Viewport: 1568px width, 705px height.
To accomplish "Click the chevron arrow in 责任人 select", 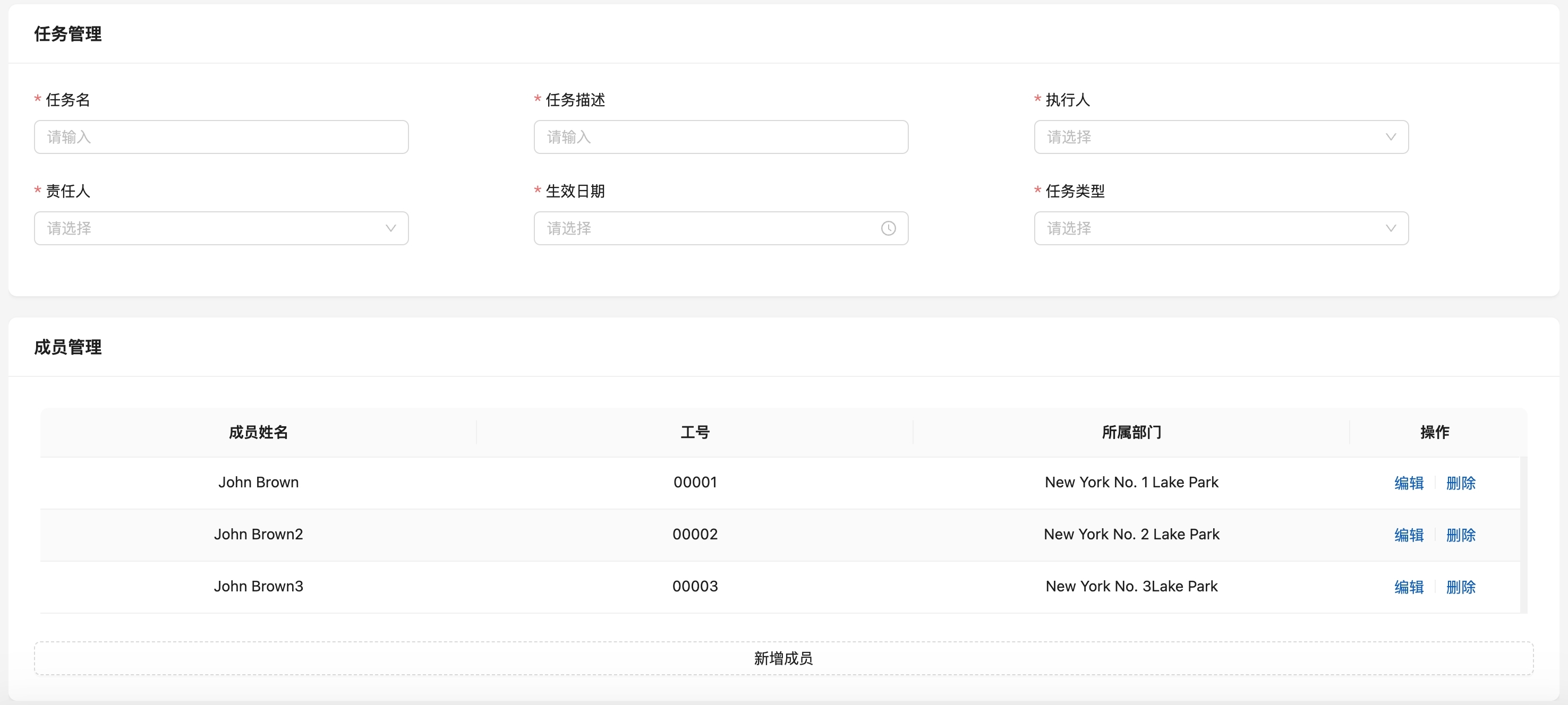I will pos(391,228).
